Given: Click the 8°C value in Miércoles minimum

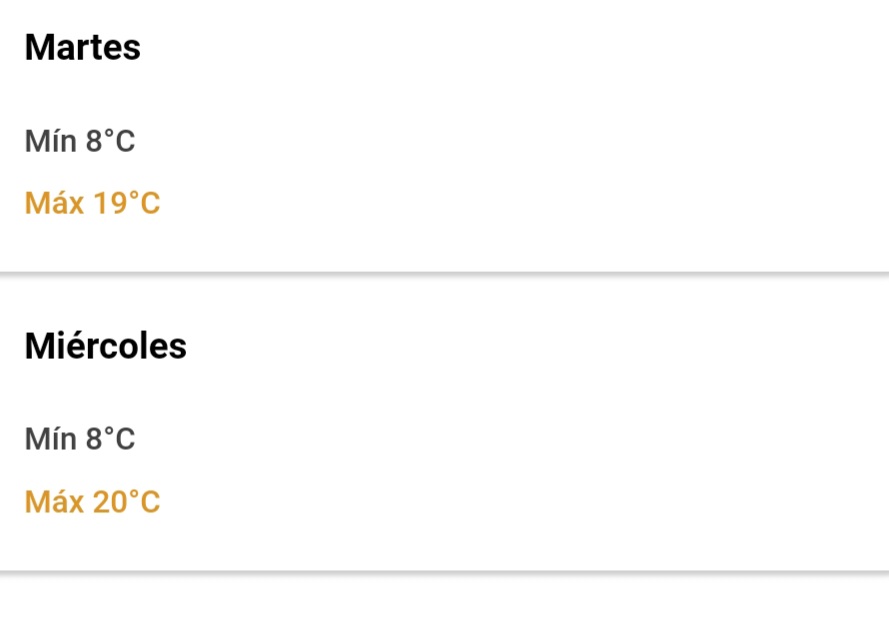Looking at the screenshot, I should pos(111,439).
